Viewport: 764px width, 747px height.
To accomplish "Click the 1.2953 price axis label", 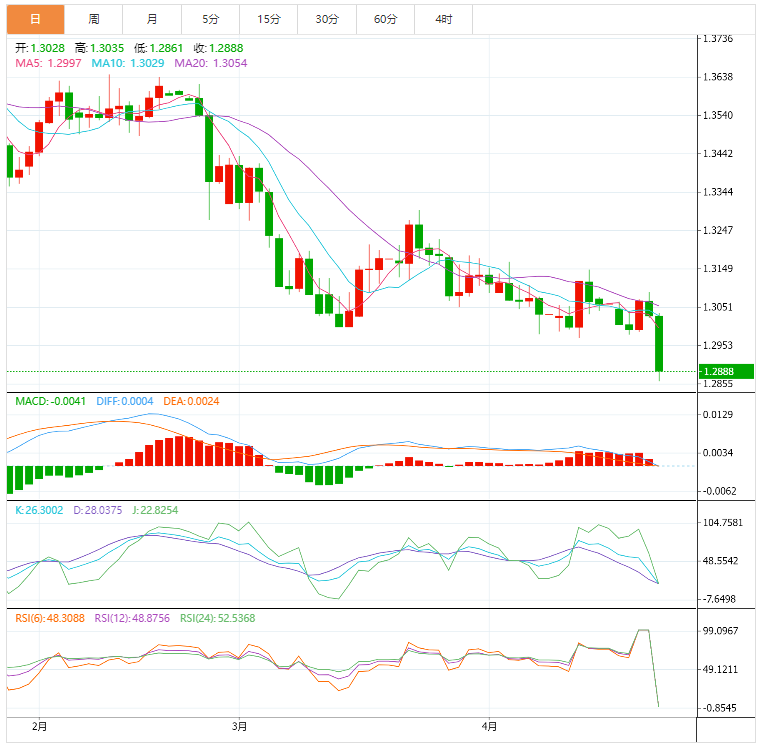I will coord(718,345).
